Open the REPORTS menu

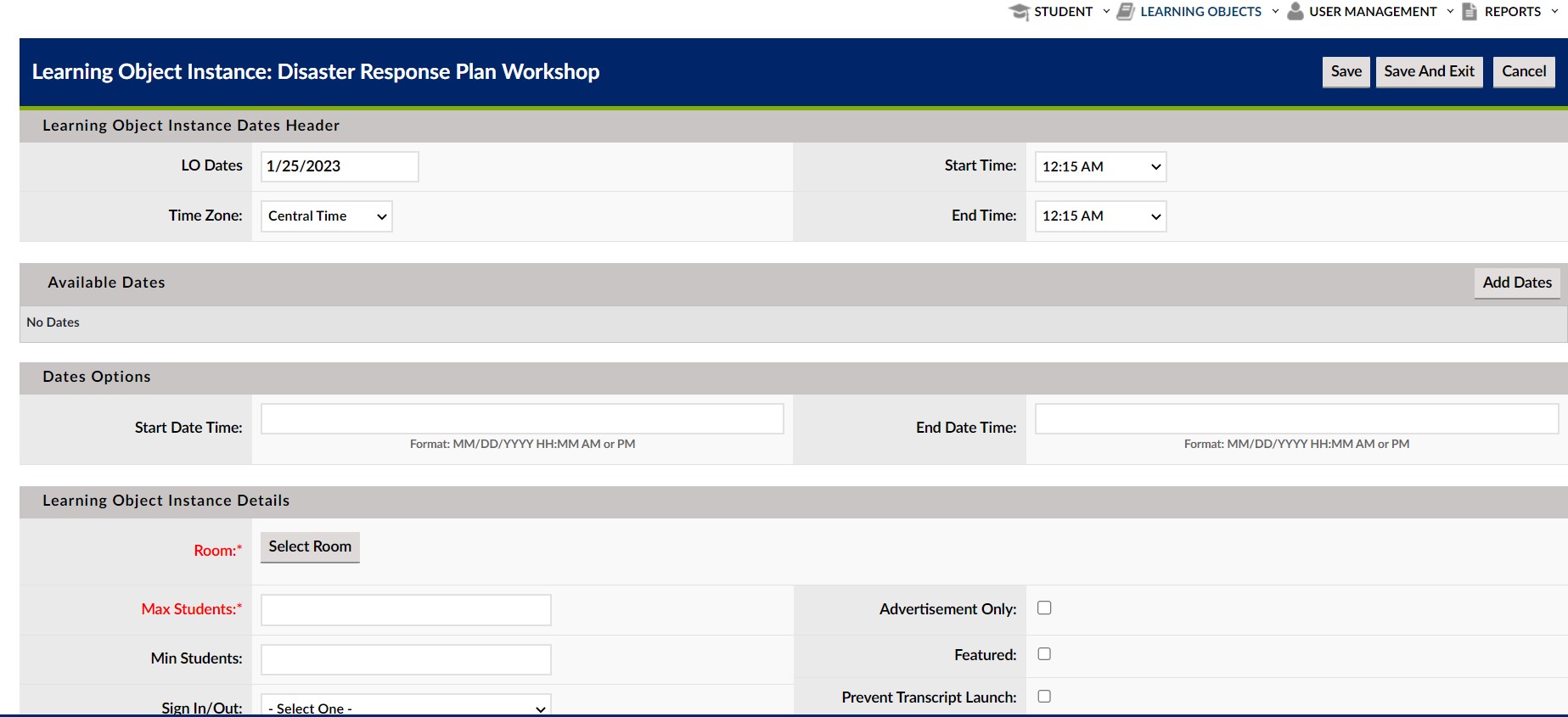[1512, 12]
